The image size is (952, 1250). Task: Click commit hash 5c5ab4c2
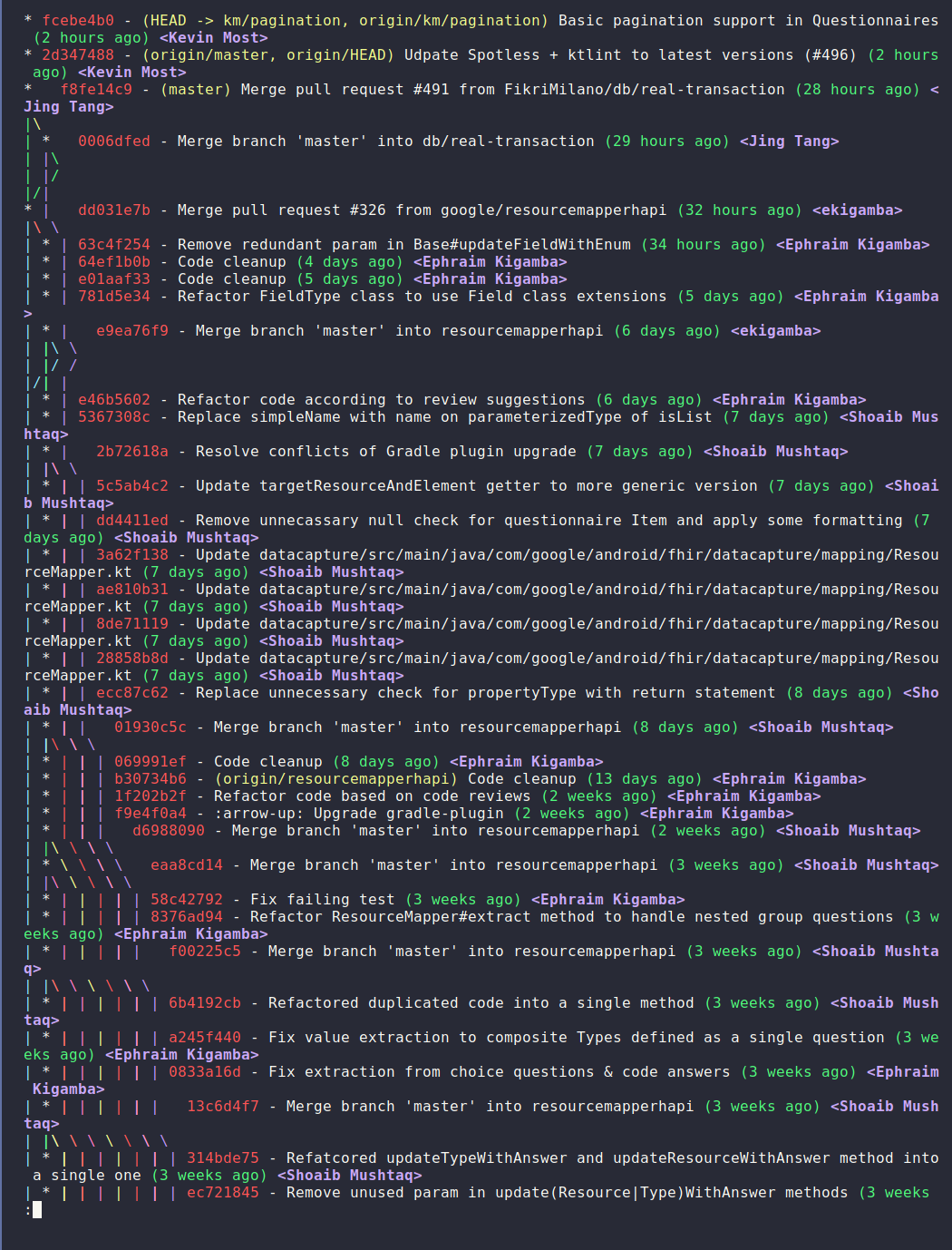[132, 485]
